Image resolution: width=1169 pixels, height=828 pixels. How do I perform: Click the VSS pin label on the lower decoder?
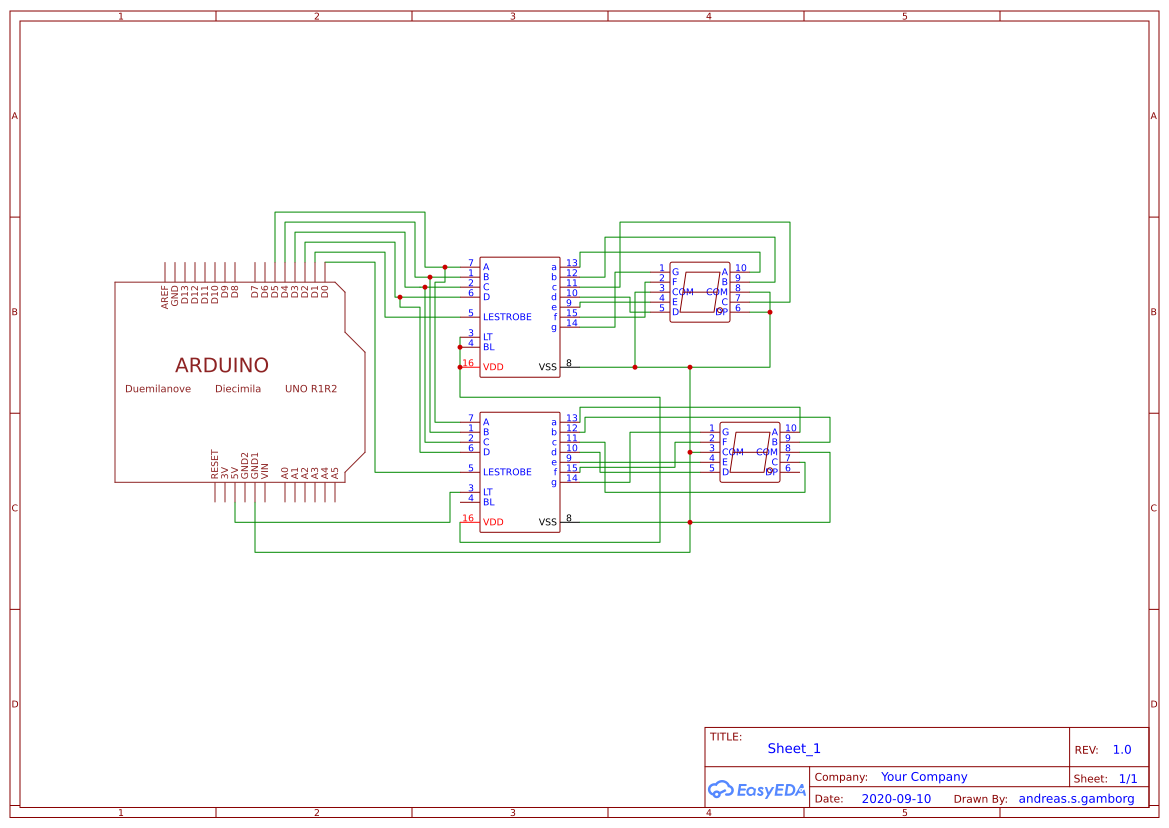coord(545,521)
